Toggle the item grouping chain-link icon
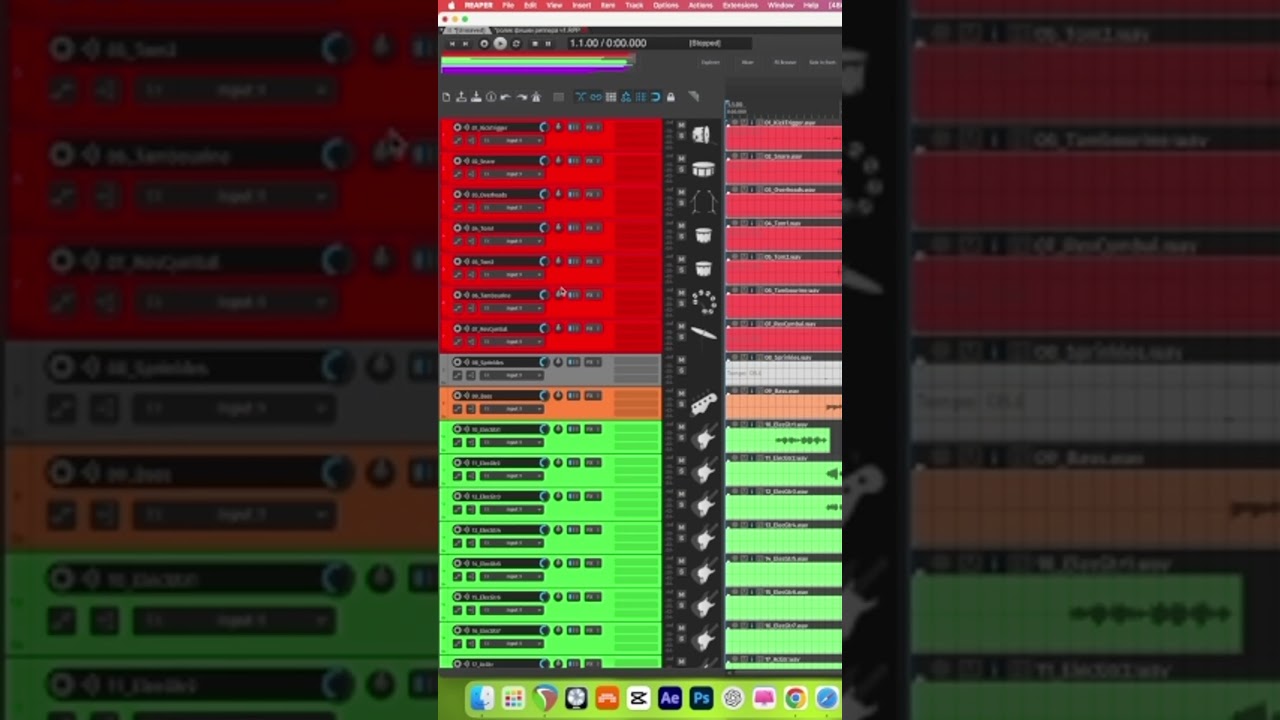The height and width of the screenshot is (720, 1280). tap(595, 97)
